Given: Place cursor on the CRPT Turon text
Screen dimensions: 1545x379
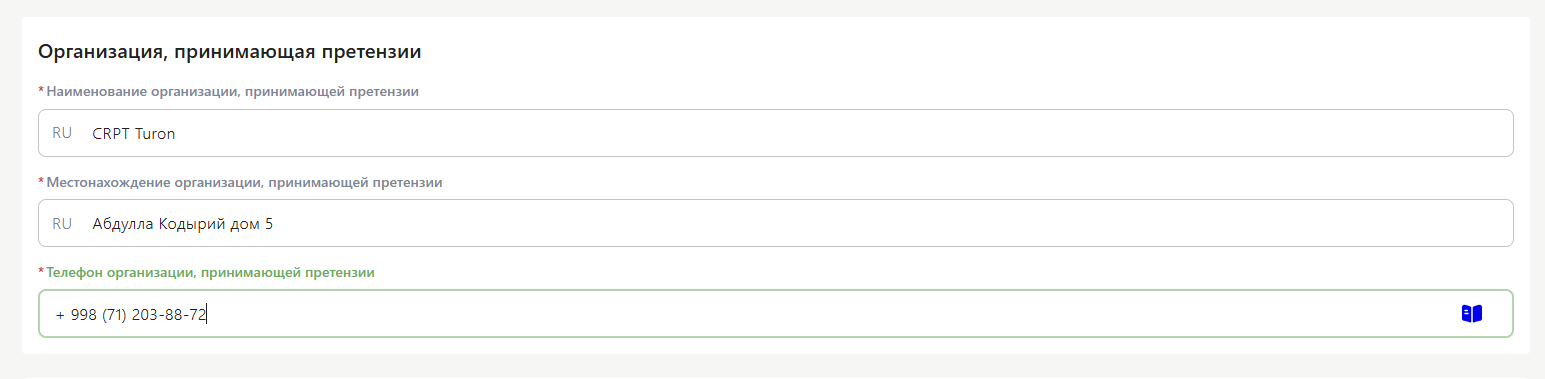Looking at the screenshot, I should click(x=134, y=133).
